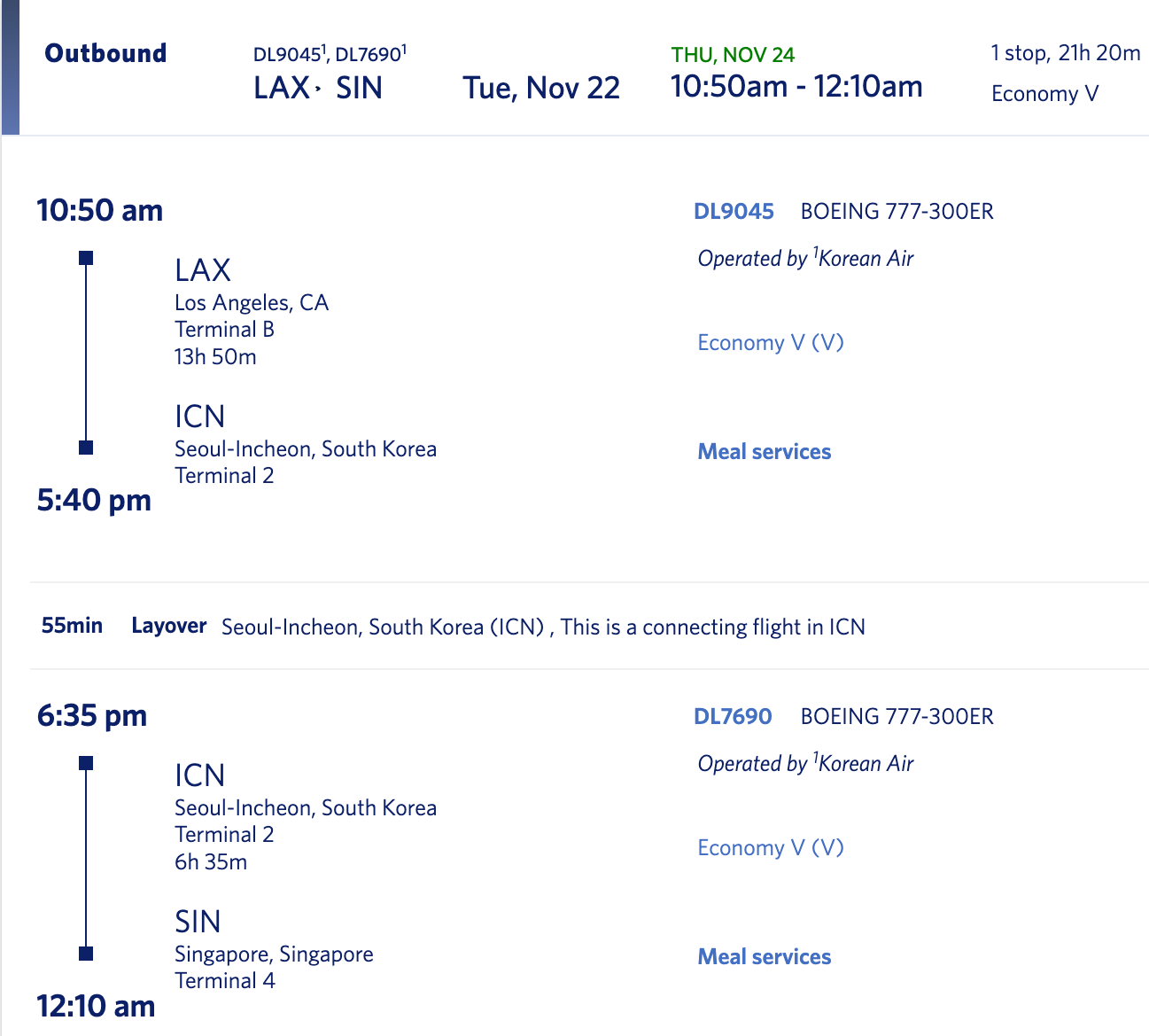The height and width of the screenshot is (1036, 1149).
Task: Click the ICN arrival marker on the first segment
Action: tap(86, 448)
